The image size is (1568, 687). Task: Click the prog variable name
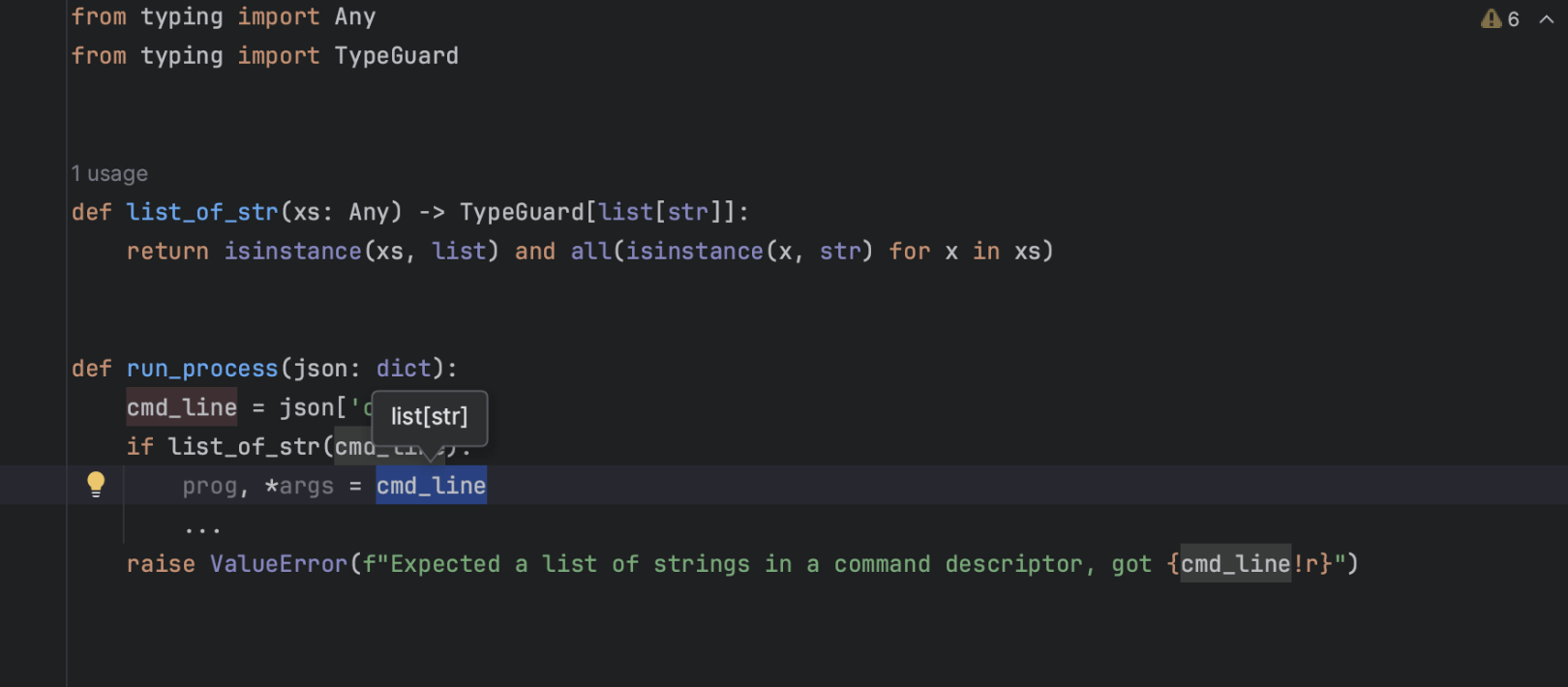coord(209,486)
